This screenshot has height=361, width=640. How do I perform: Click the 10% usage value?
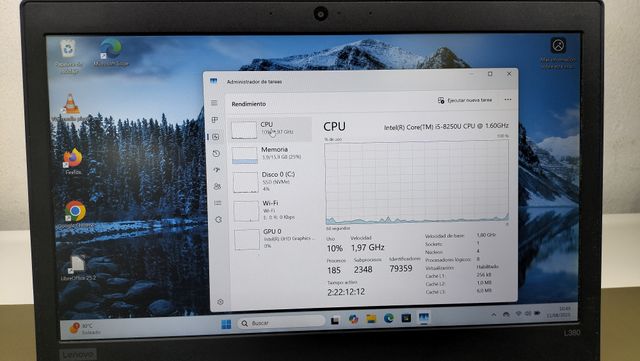click(x=335, y=248)
